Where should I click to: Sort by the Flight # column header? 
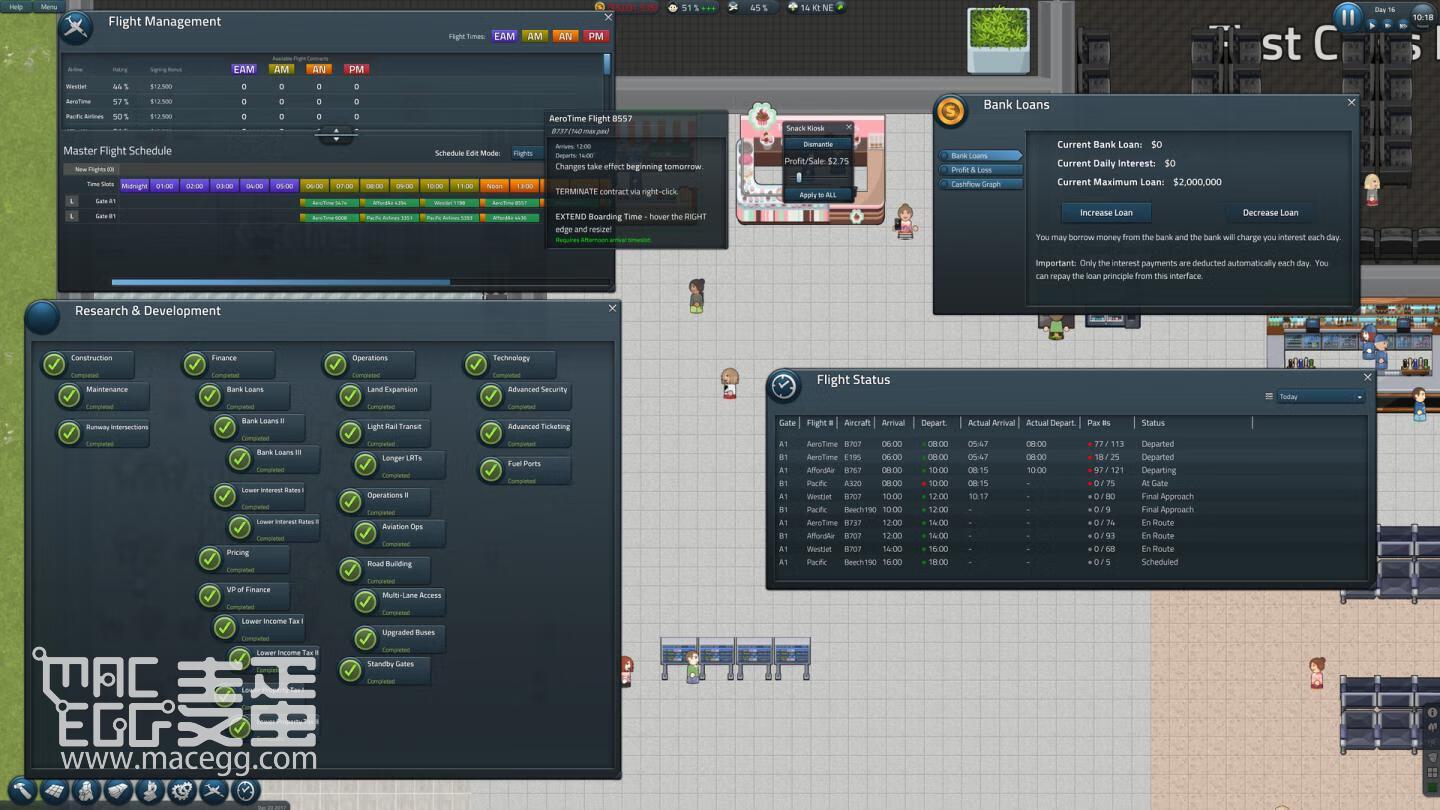click(819, 423)
